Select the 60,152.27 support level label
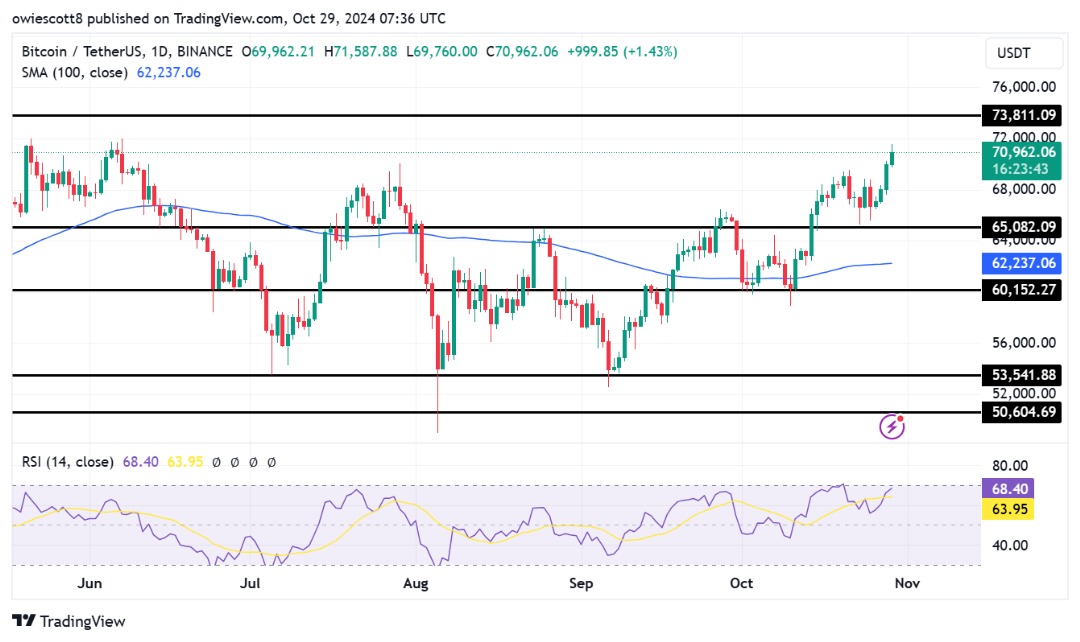Viewport: 1080px width, 642px height. [1022, 289]
